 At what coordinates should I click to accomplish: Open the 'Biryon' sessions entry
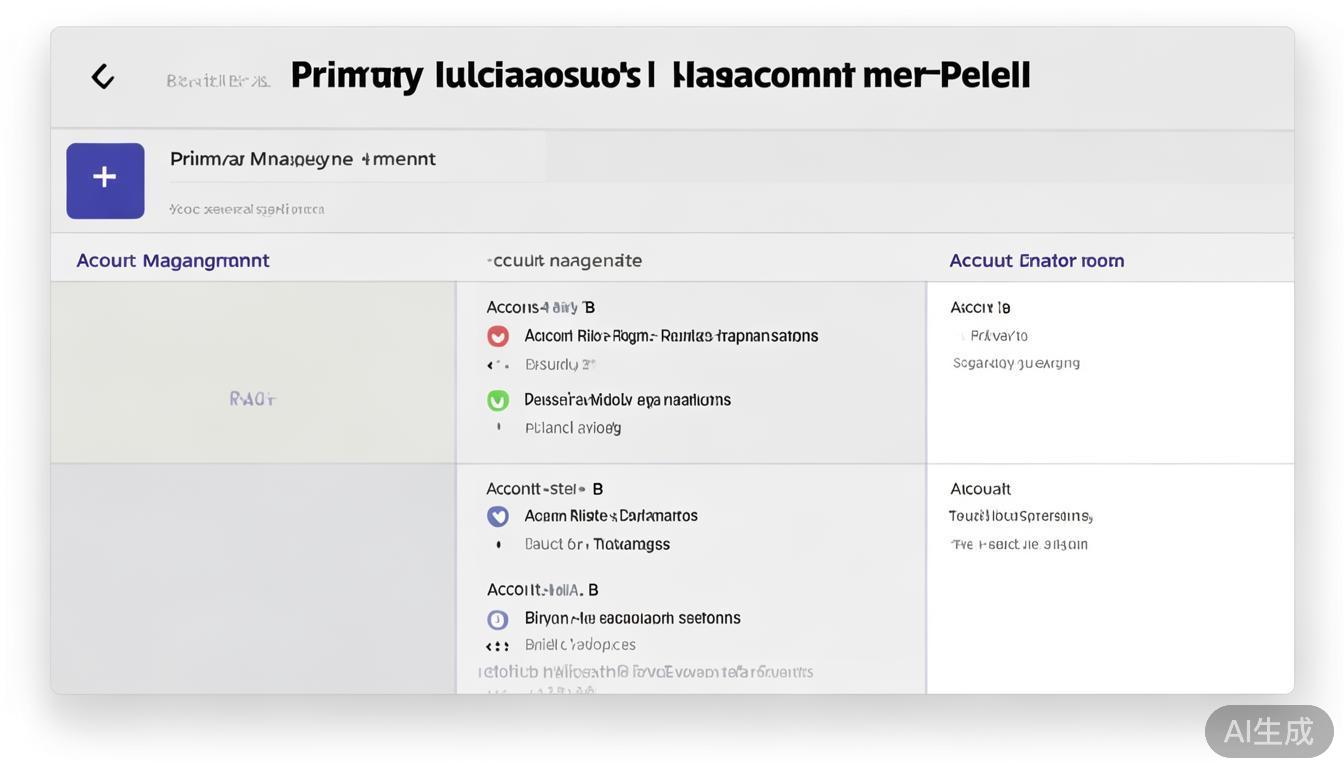[632, 618]
